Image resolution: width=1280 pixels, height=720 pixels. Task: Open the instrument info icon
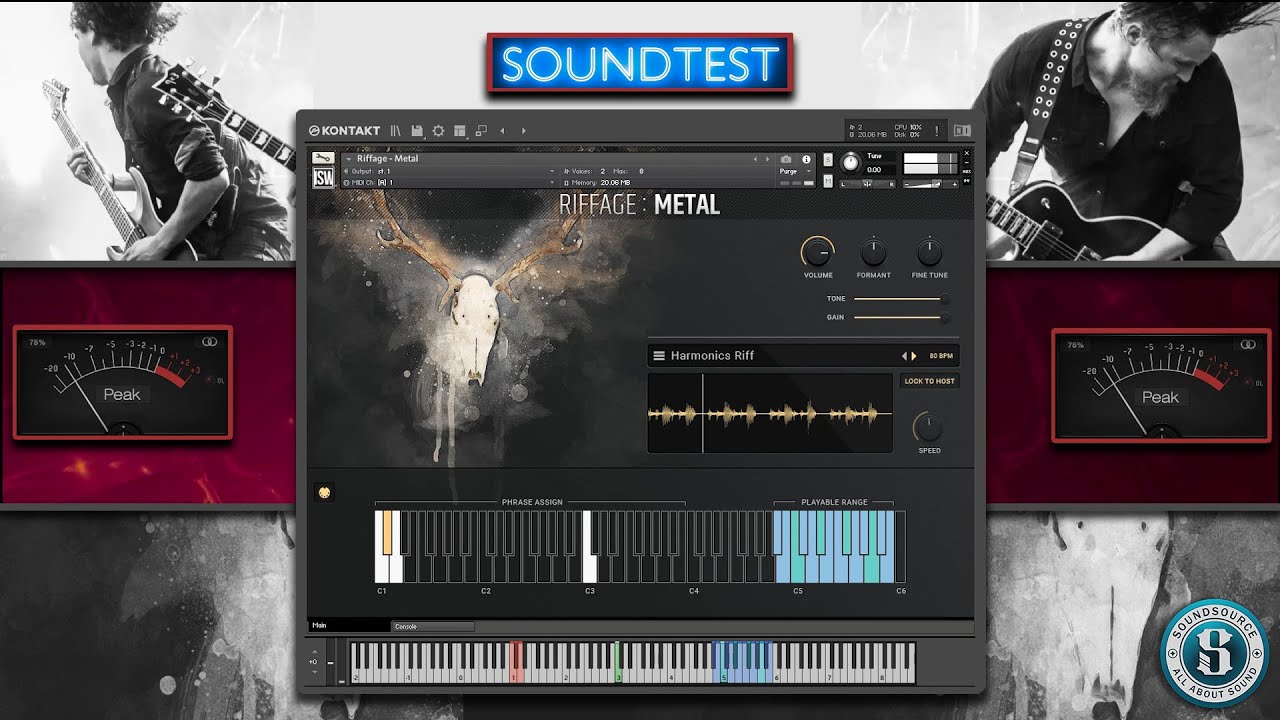click(x=806, y=159)
